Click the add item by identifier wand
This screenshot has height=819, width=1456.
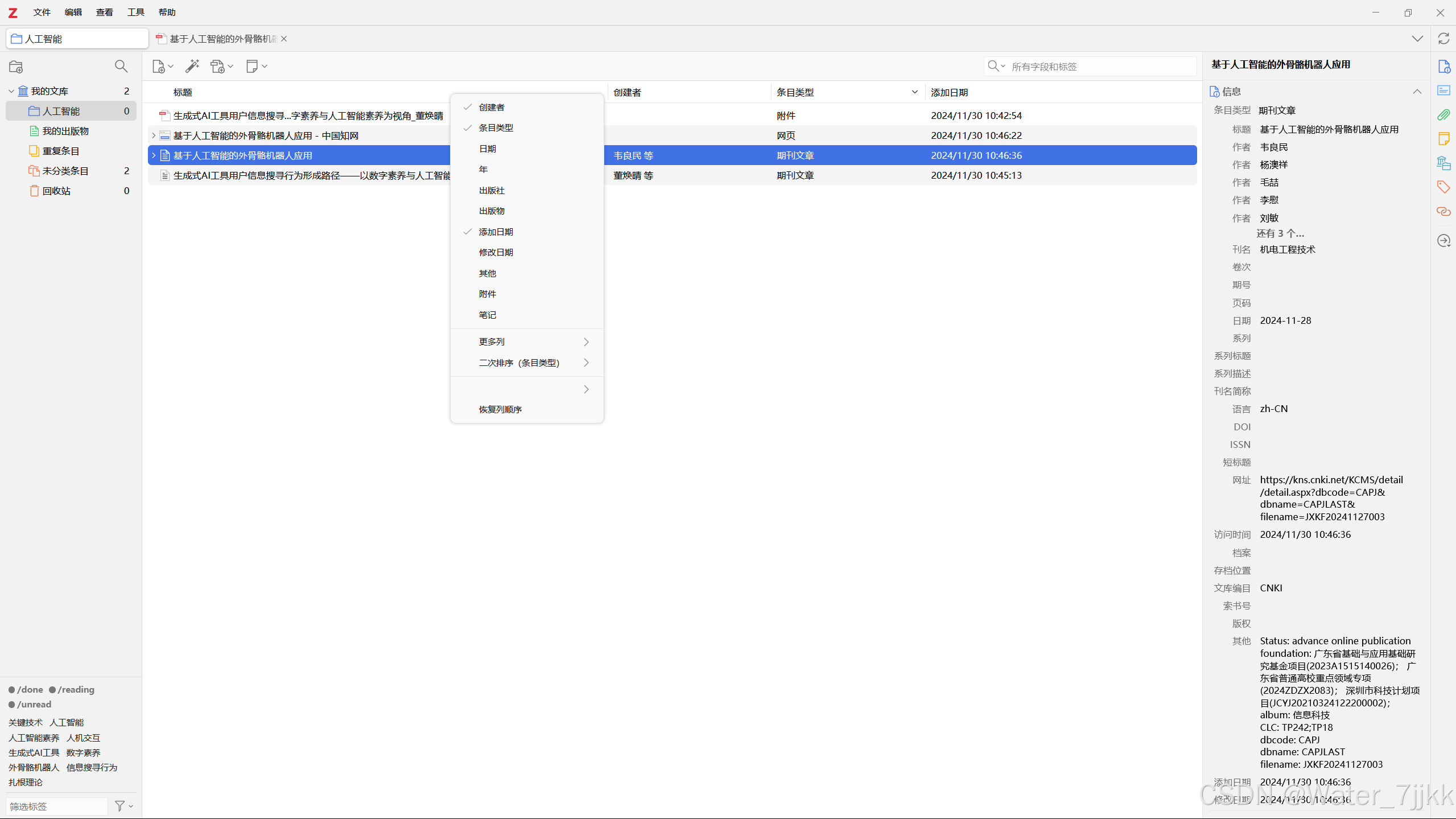coord(192,67)
